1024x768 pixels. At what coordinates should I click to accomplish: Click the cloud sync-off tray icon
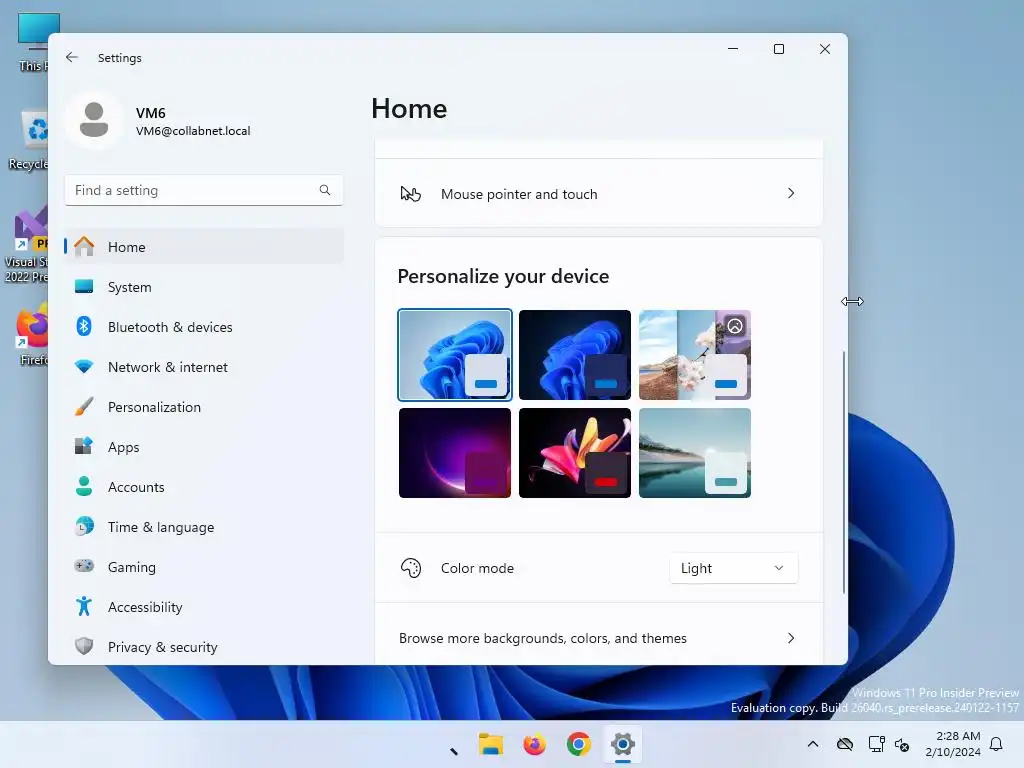tap(845, 744)
